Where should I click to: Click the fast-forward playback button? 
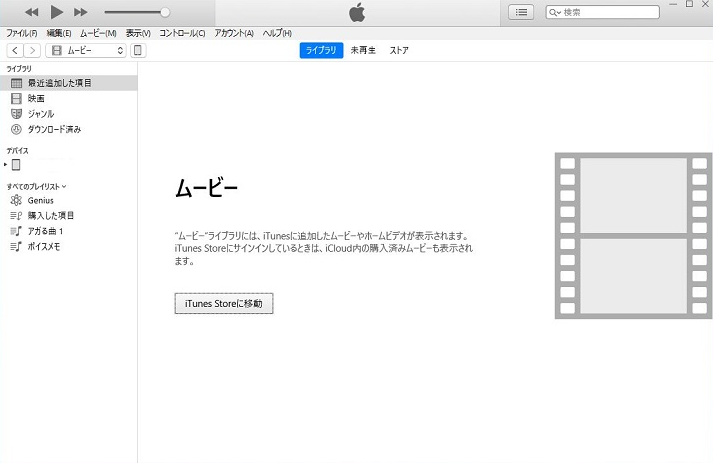coord(80,12)
